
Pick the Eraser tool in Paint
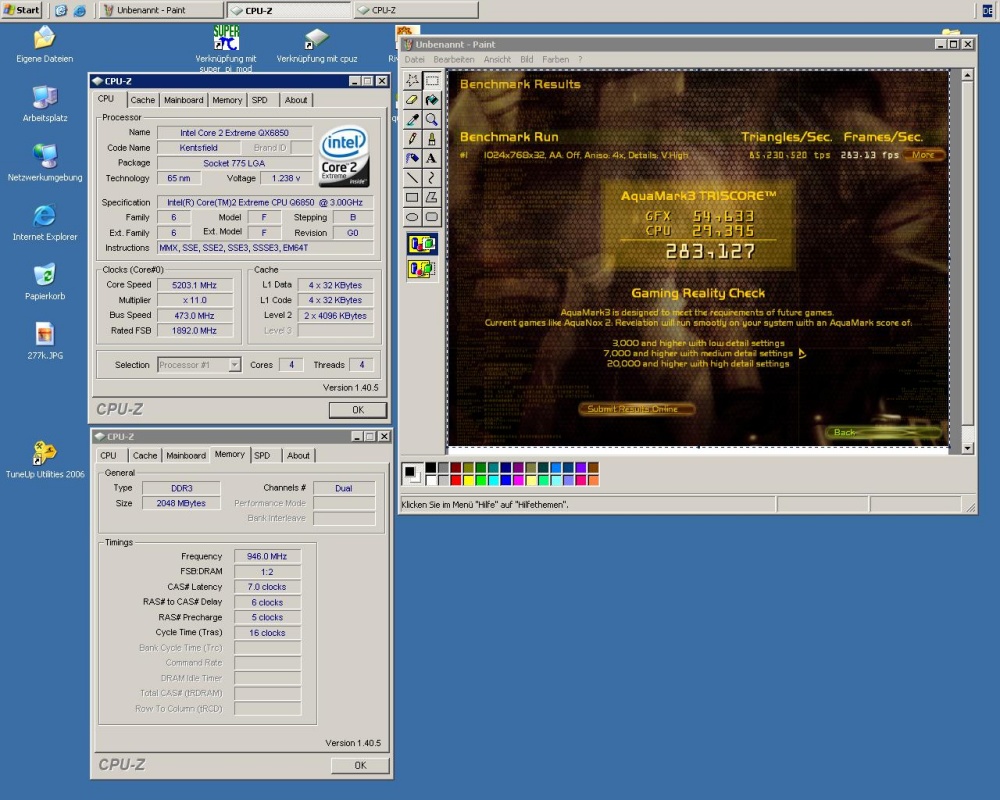click(x=413, y=100)
